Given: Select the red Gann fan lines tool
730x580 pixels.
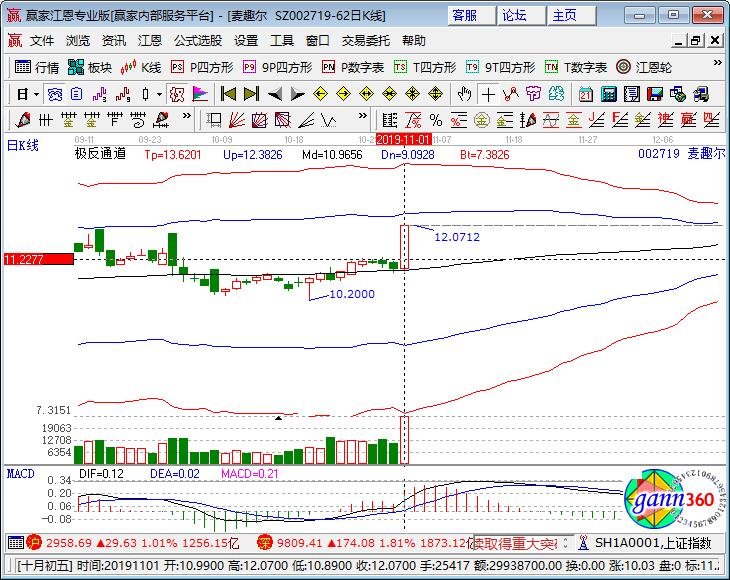Looking at the screenshot, I should click(x=237, y=121).
